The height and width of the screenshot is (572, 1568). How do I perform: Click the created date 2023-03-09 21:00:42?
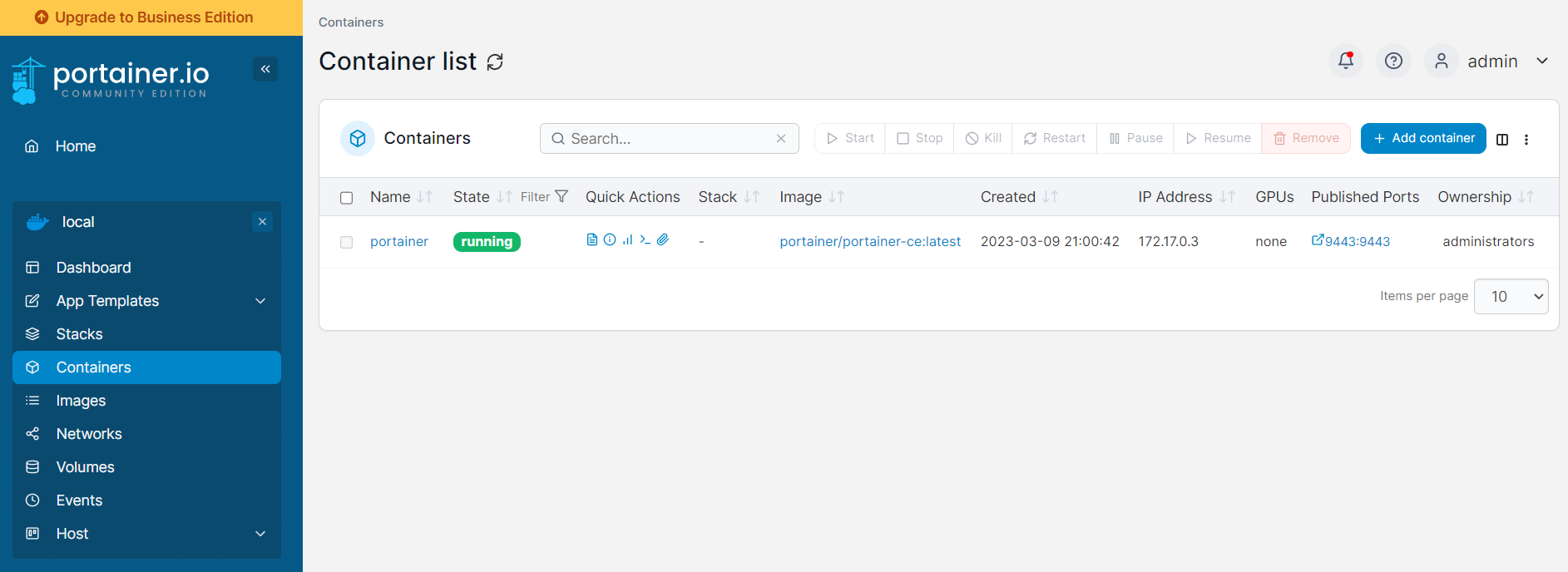(1050, 242)
